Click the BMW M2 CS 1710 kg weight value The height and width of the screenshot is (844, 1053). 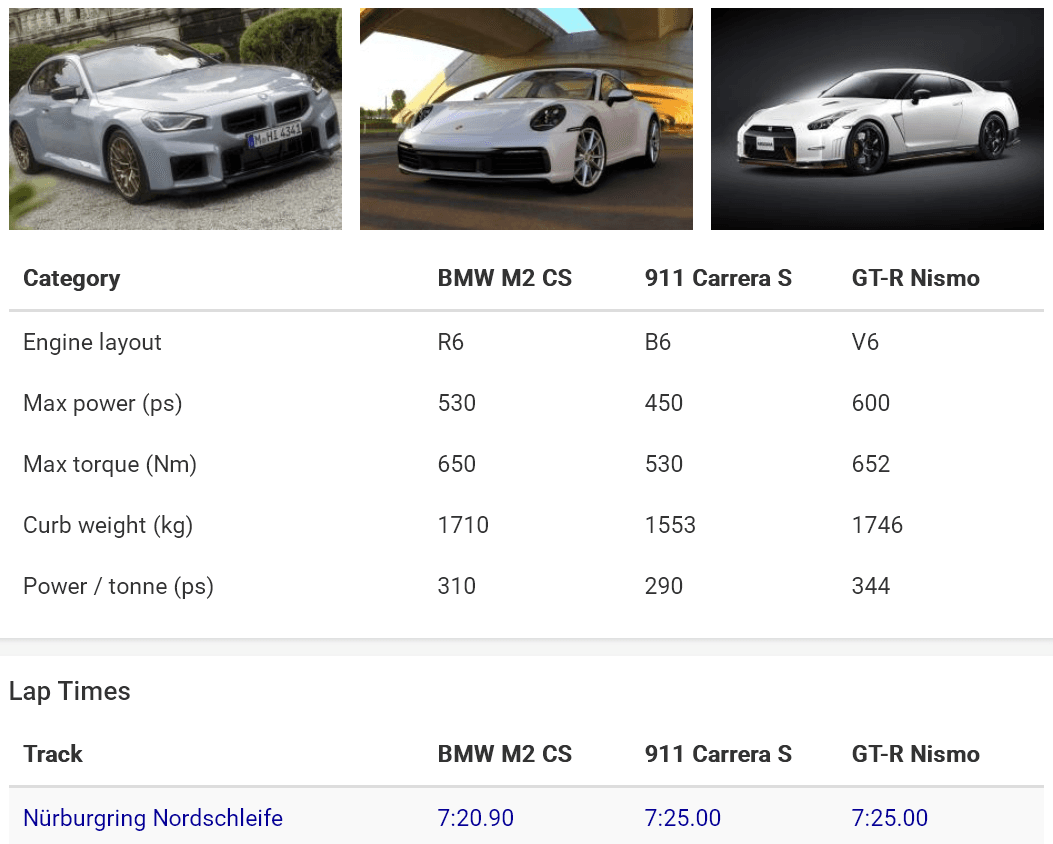(x=464, y=525)
